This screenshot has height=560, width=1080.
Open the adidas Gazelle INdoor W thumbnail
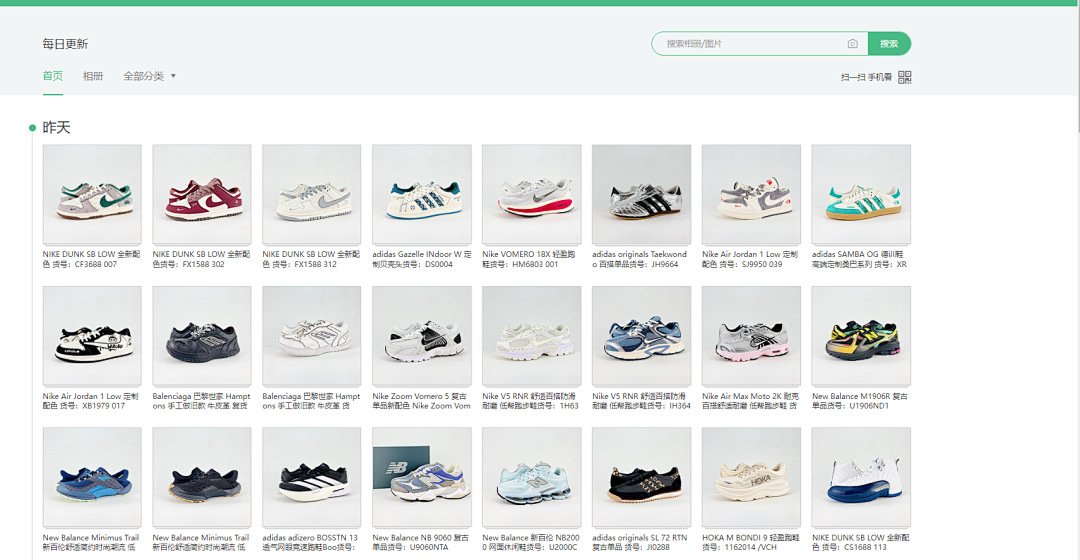click(422, 194)
